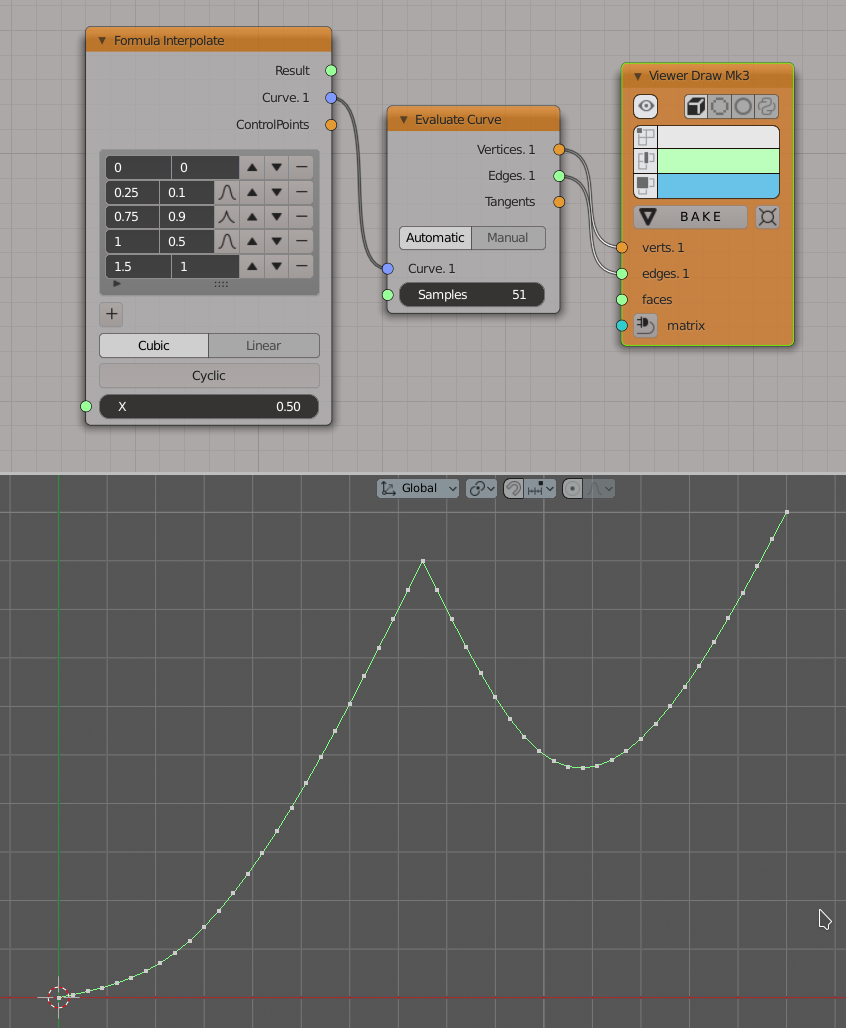The width and height of the screenshot is (846, 1028).
Task: Click the python script icon in Viewer Draw
Action: 767,106
